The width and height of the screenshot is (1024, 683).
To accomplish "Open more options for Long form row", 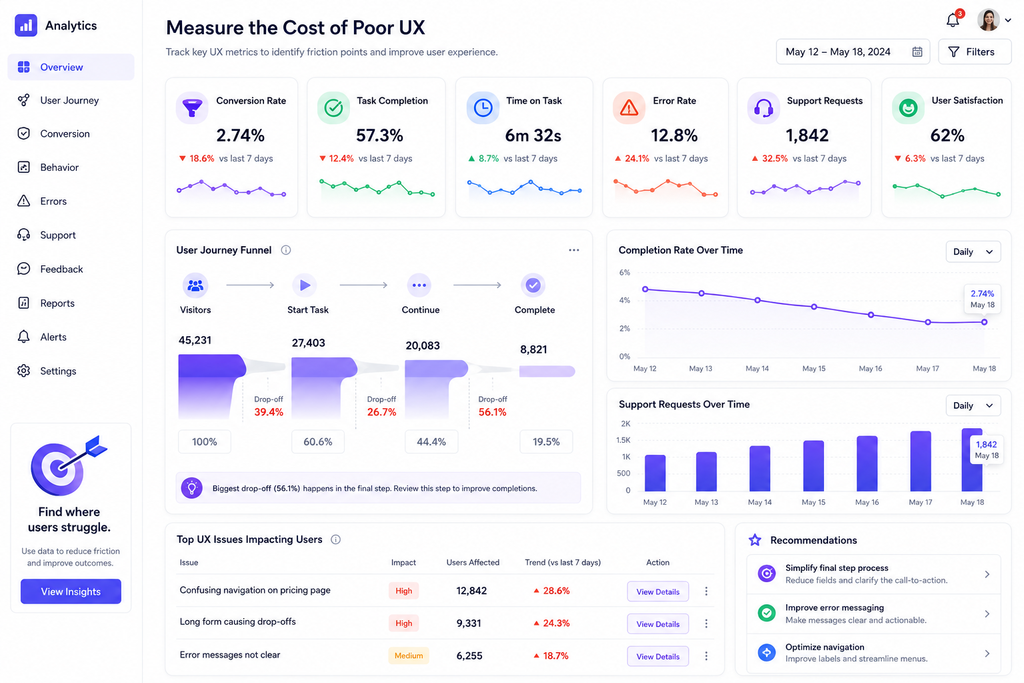I will click(x=706, y=624).
